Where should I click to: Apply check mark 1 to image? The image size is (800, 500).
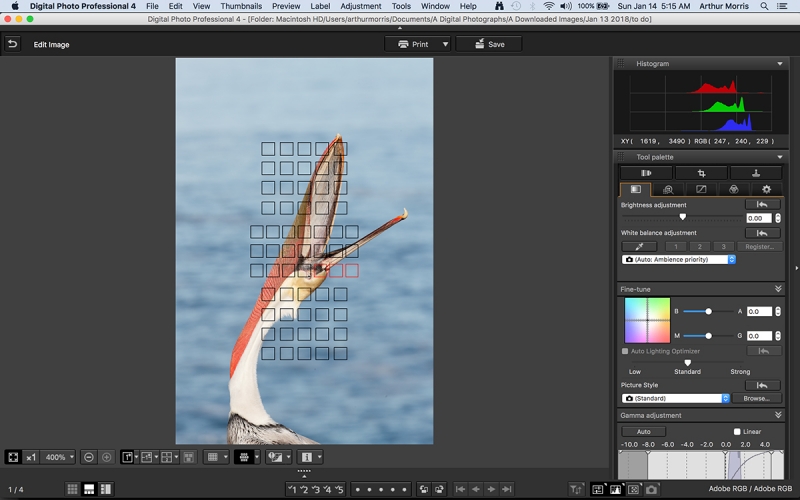pyautogui.click(x=292, y=489)
